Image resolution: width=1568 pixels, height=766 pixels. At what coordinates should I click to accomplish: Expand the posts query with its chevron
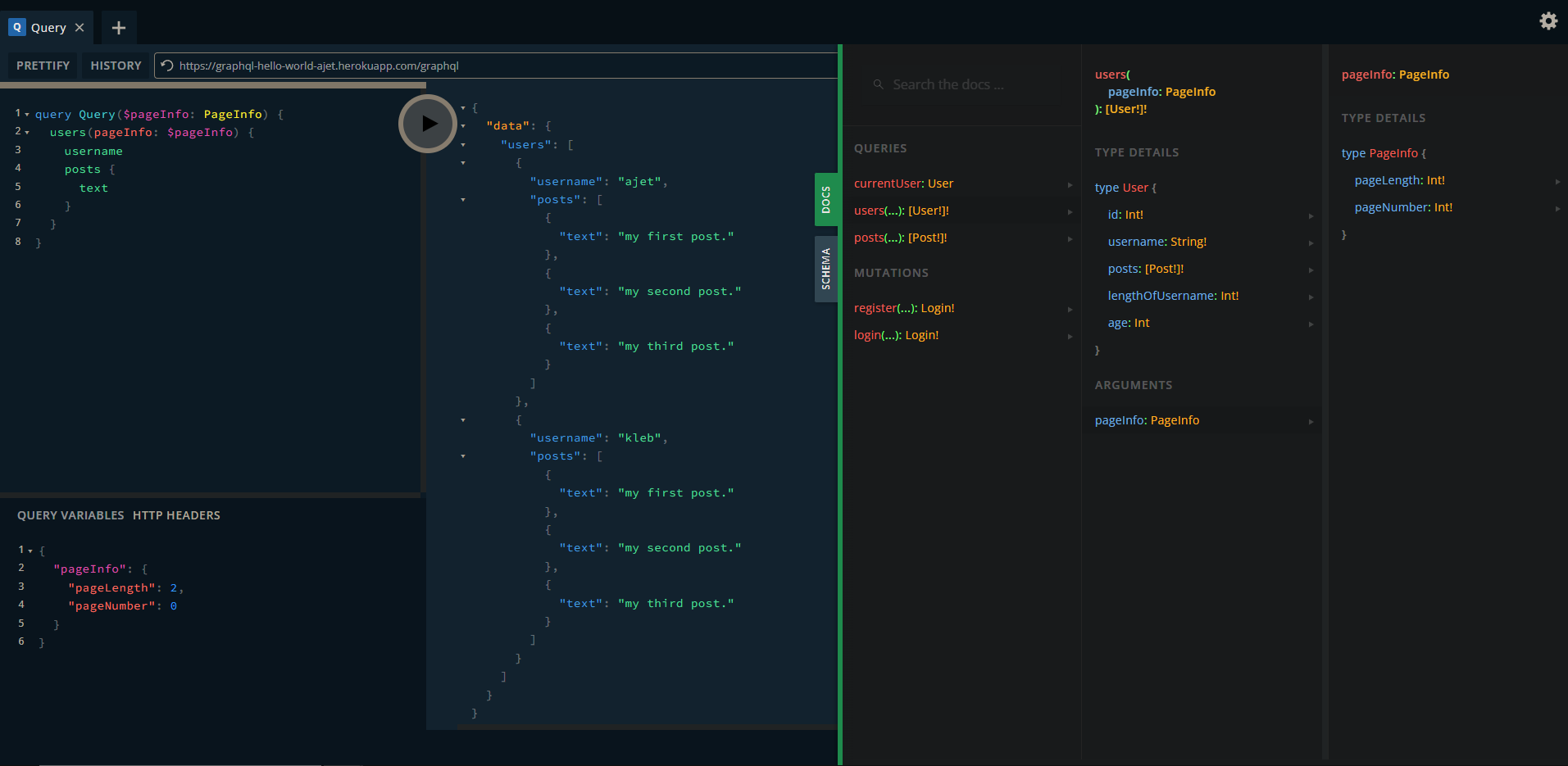(1069, 239)
